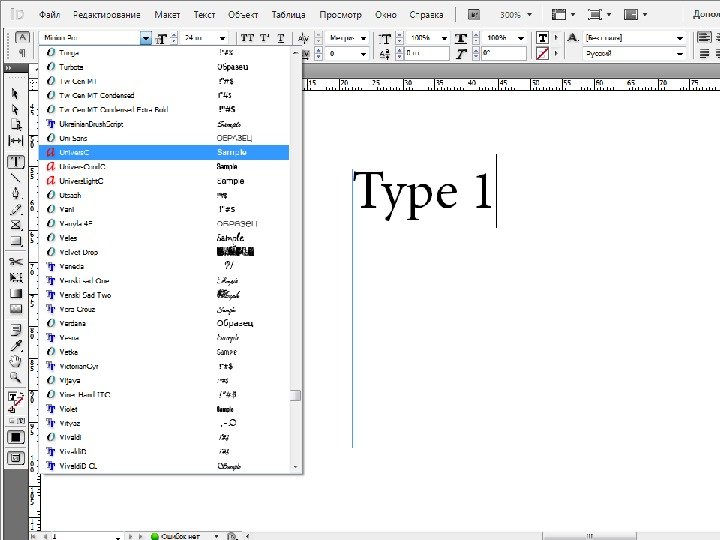Select the Type tool in the toolbox
720x540 pixels.
point(16,161)
